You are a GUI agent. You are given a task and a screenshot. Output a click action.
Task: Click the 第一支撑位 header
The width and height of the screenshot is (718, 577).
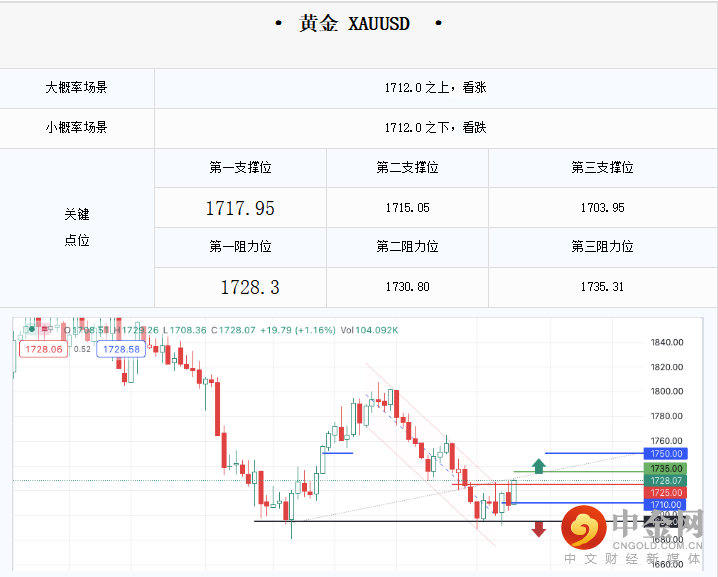240,168
